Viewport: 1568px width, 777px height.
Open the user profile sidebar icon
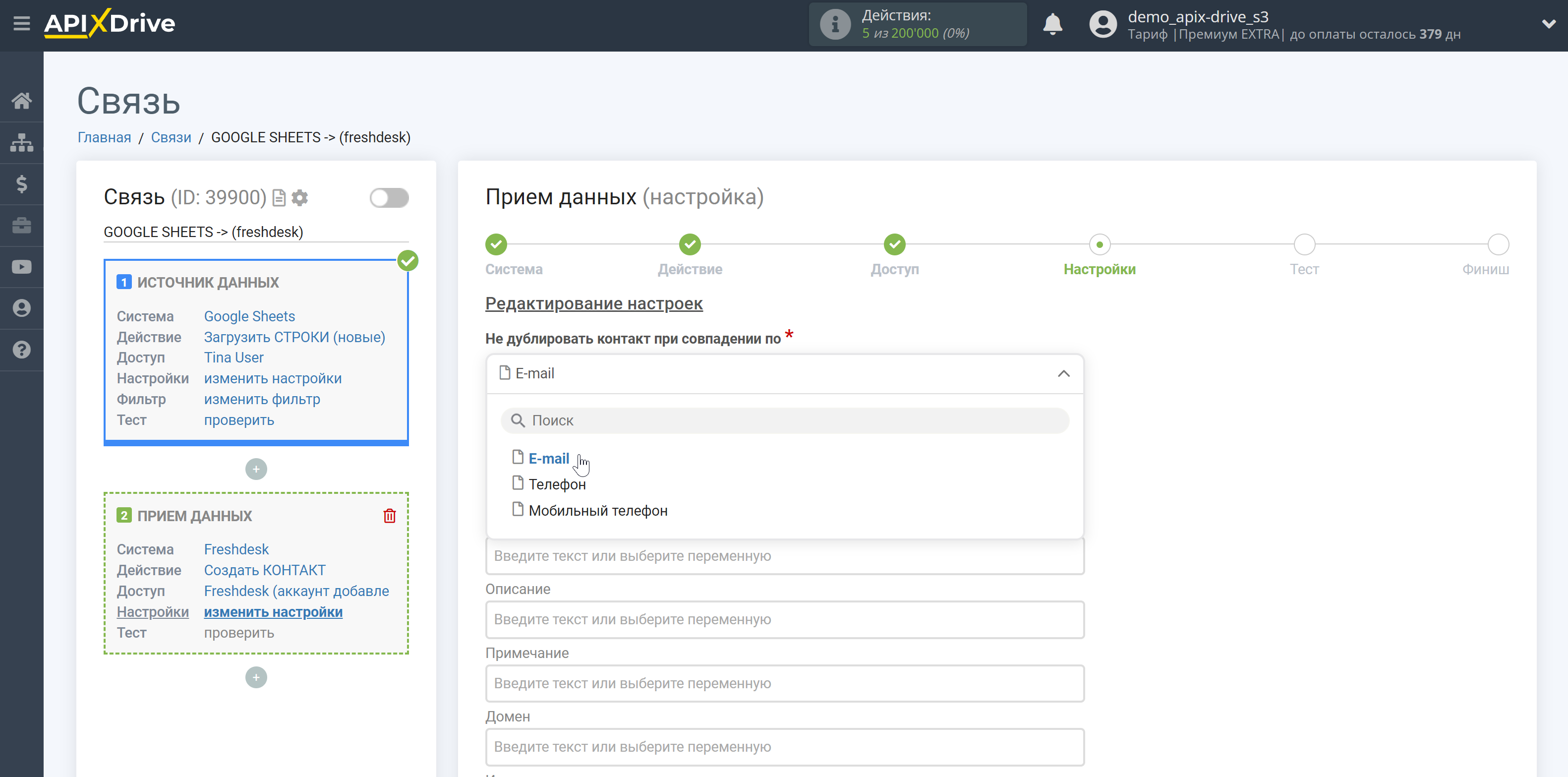point(21,308)
